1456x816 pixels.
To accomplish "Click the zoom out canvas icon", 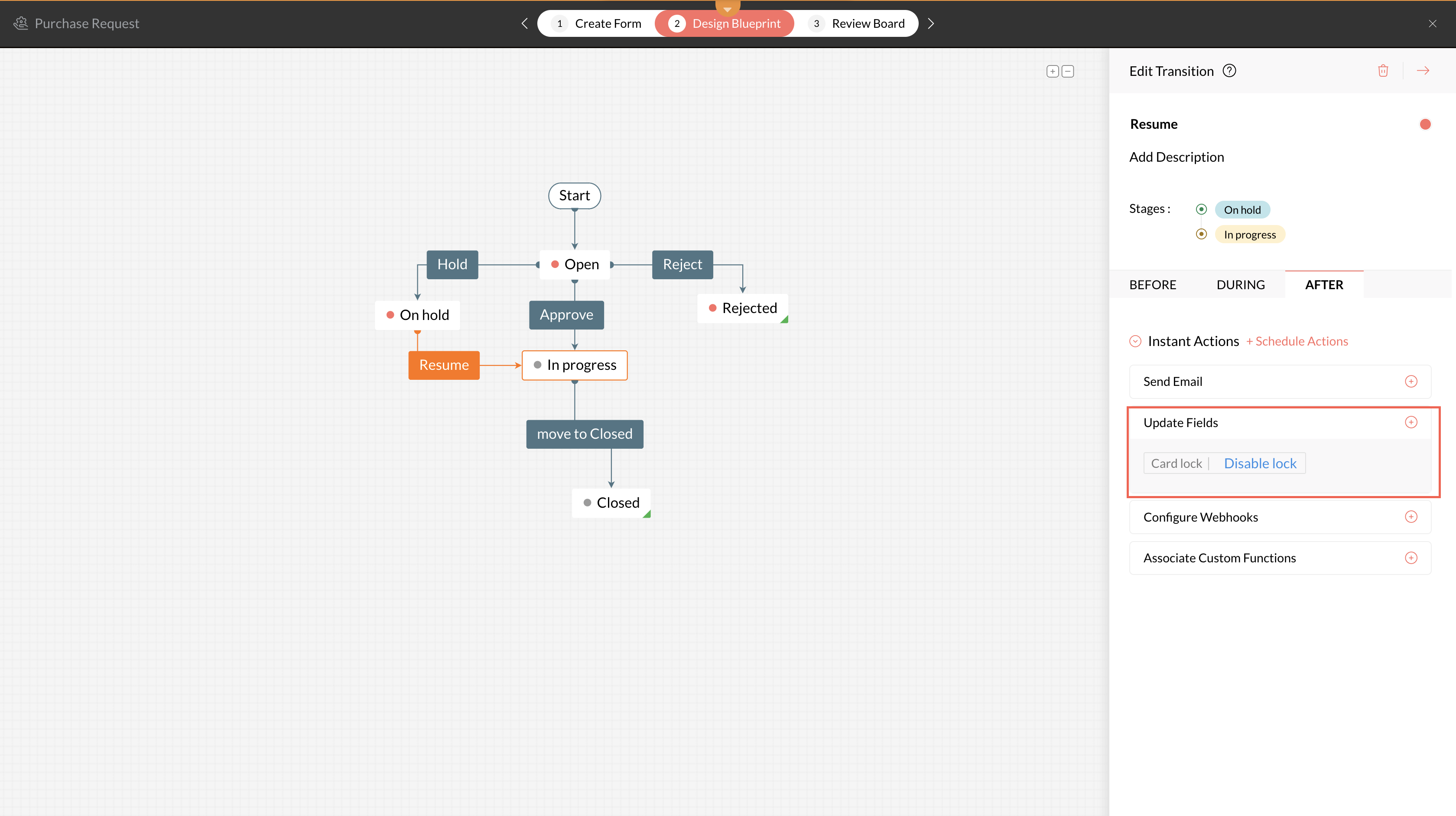I will coord(1068,71).
